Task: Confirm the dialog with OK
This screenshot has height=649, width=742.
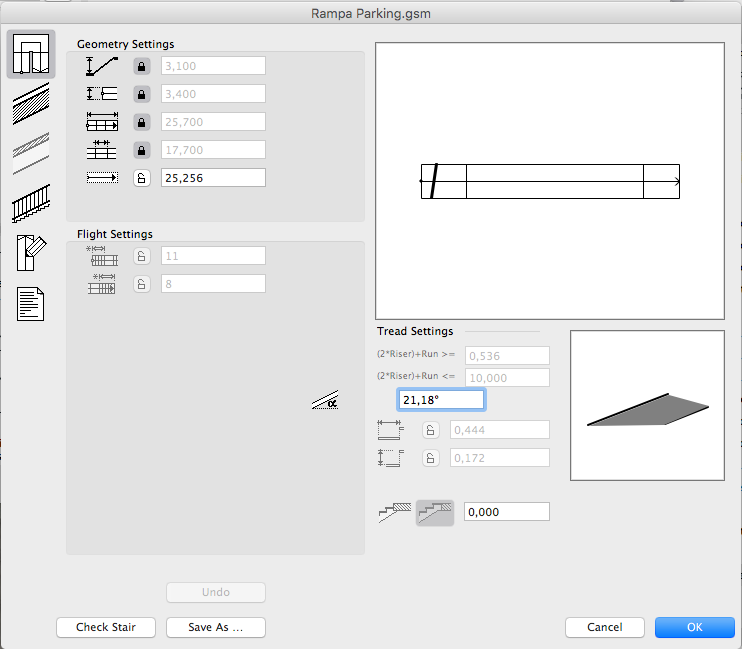Action: pos(695,627)
